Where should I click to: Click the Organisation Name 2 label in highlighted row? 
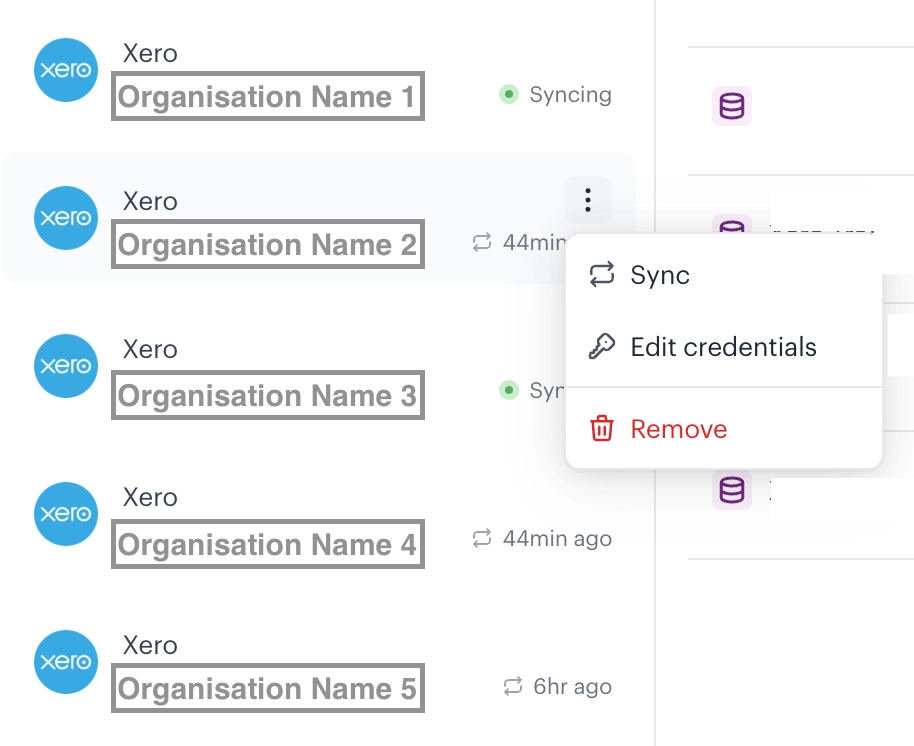point(267,245)
